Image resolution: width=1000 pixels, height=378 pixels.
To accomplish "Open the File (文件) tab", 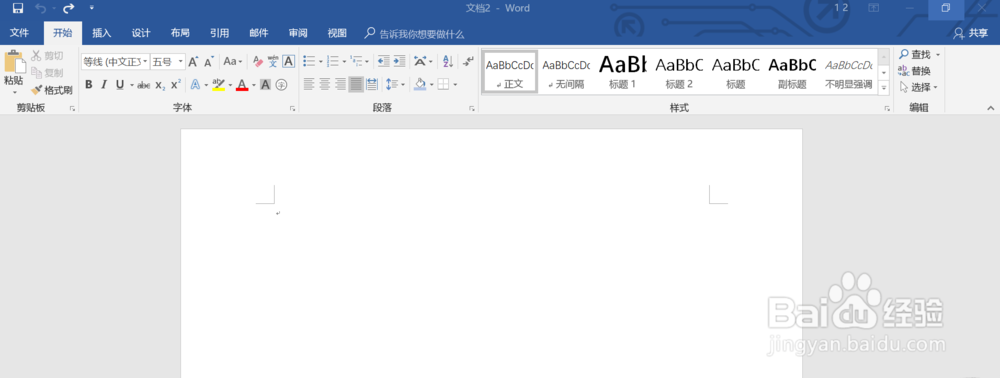I will tap(20, 33).
